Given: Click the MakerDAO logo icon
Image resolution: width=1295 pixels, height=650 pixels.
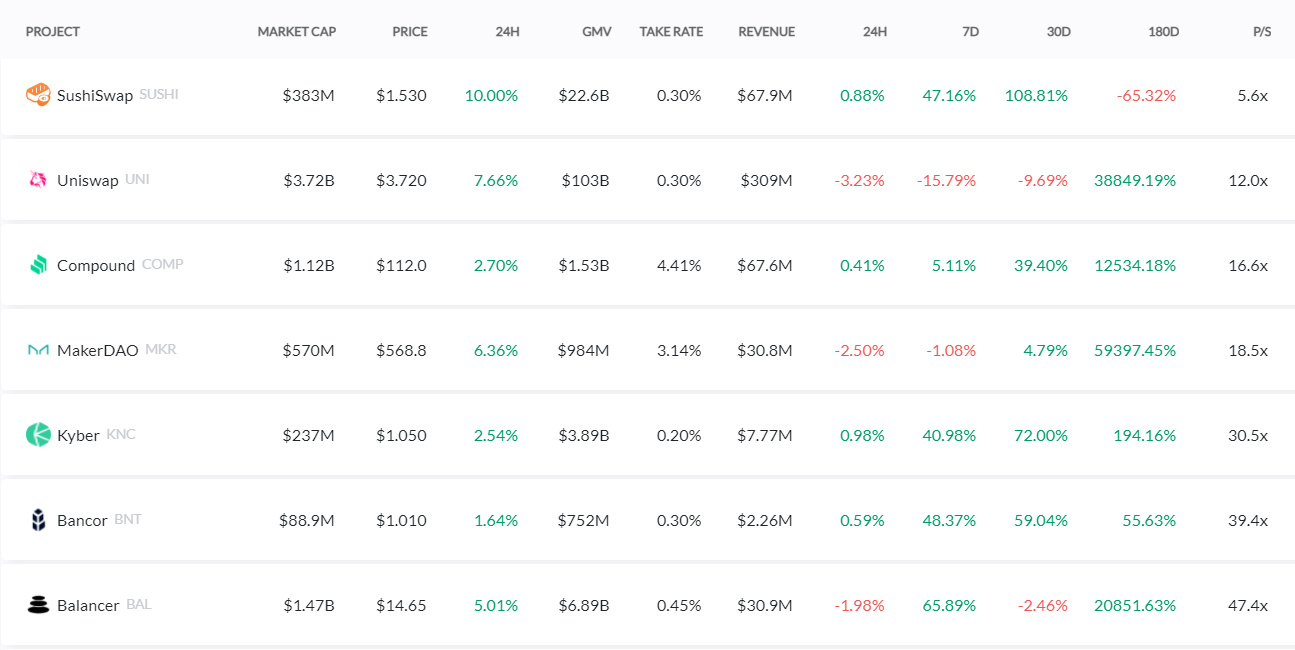Looking at the screenshot, I should pos(38,350).
